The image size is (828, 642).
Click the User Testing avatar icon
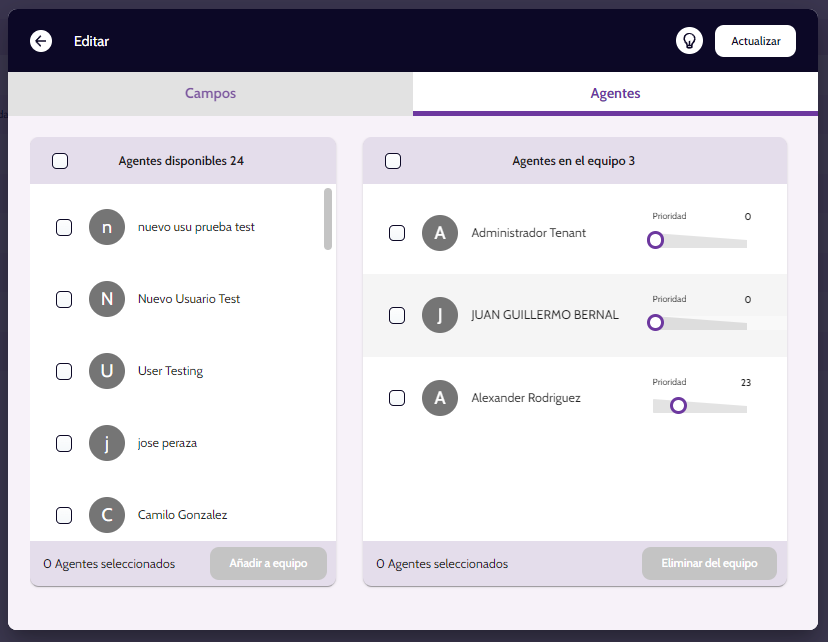107,371
